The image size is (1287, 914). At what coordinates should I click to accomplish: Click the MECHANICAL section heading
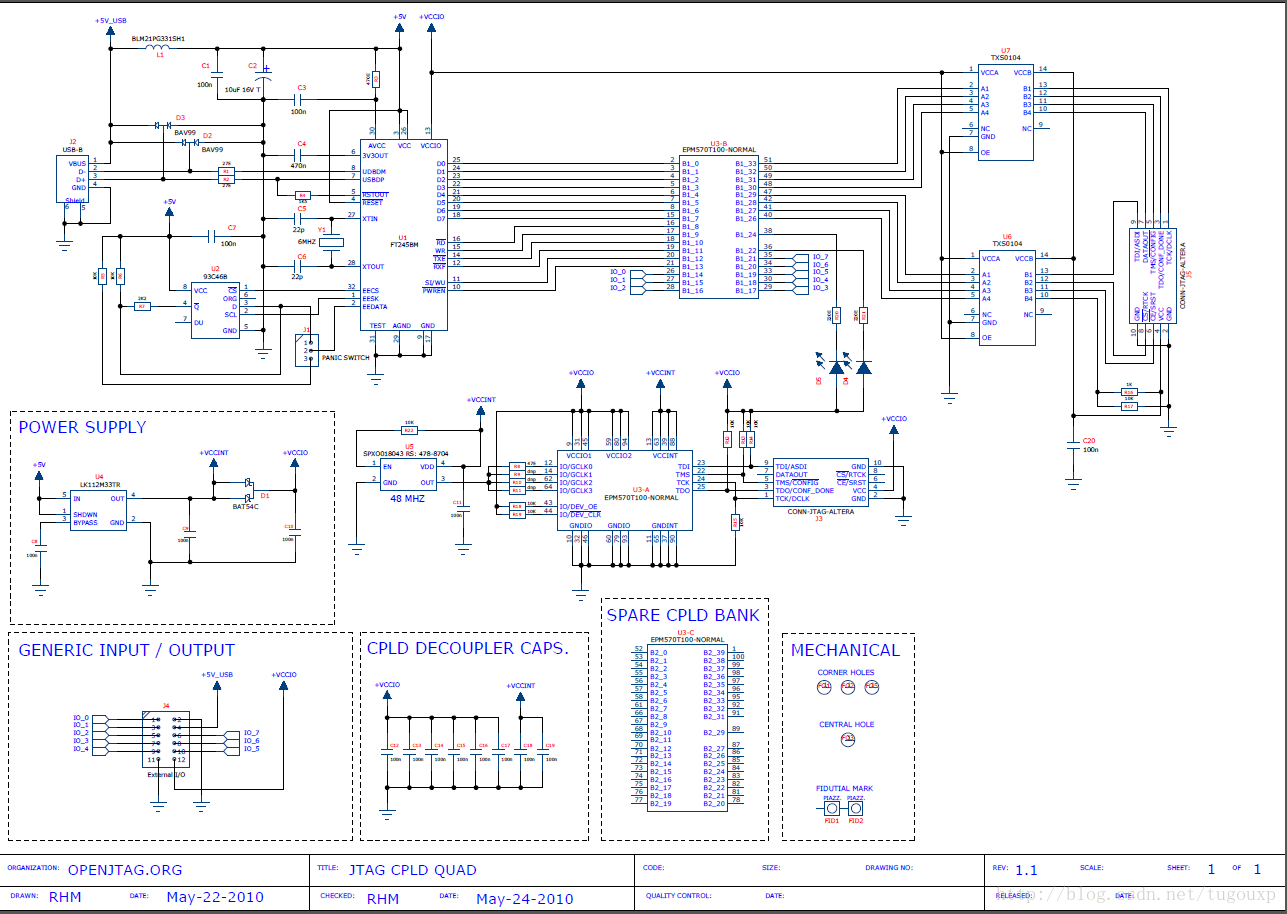(845, 650)
